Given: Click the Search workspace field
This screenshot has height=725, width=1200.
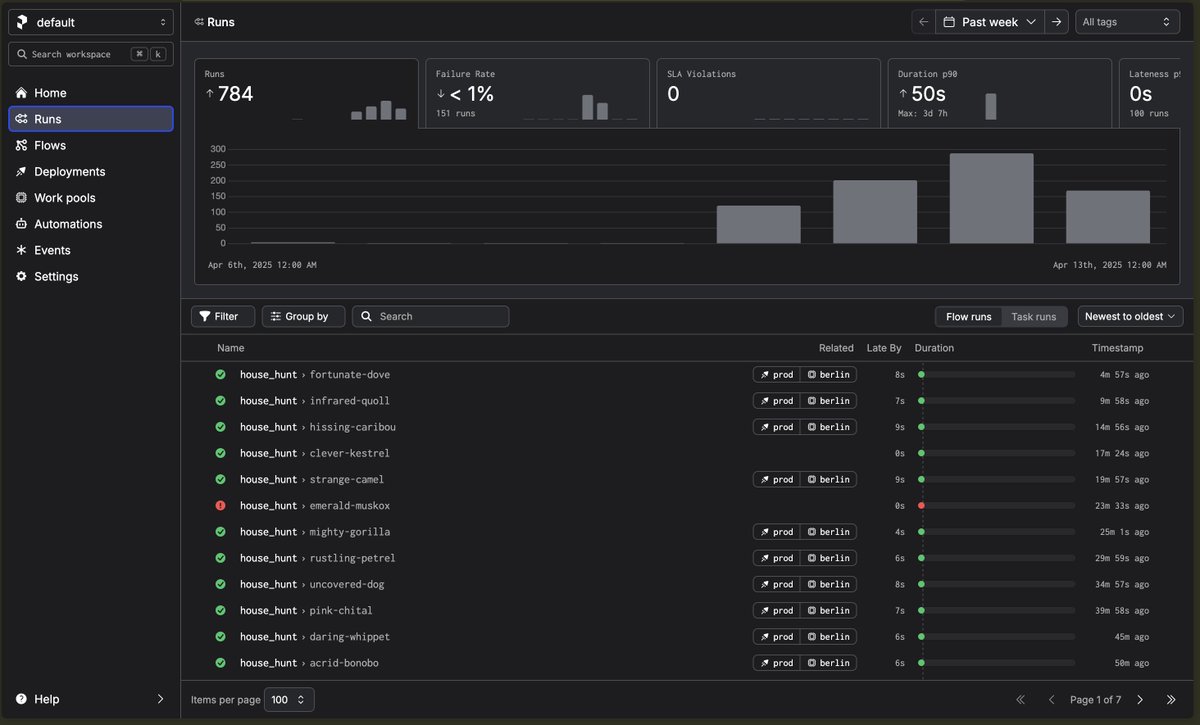Looking at the screenshot, I should pyautogui.click(x=91, y=54).
